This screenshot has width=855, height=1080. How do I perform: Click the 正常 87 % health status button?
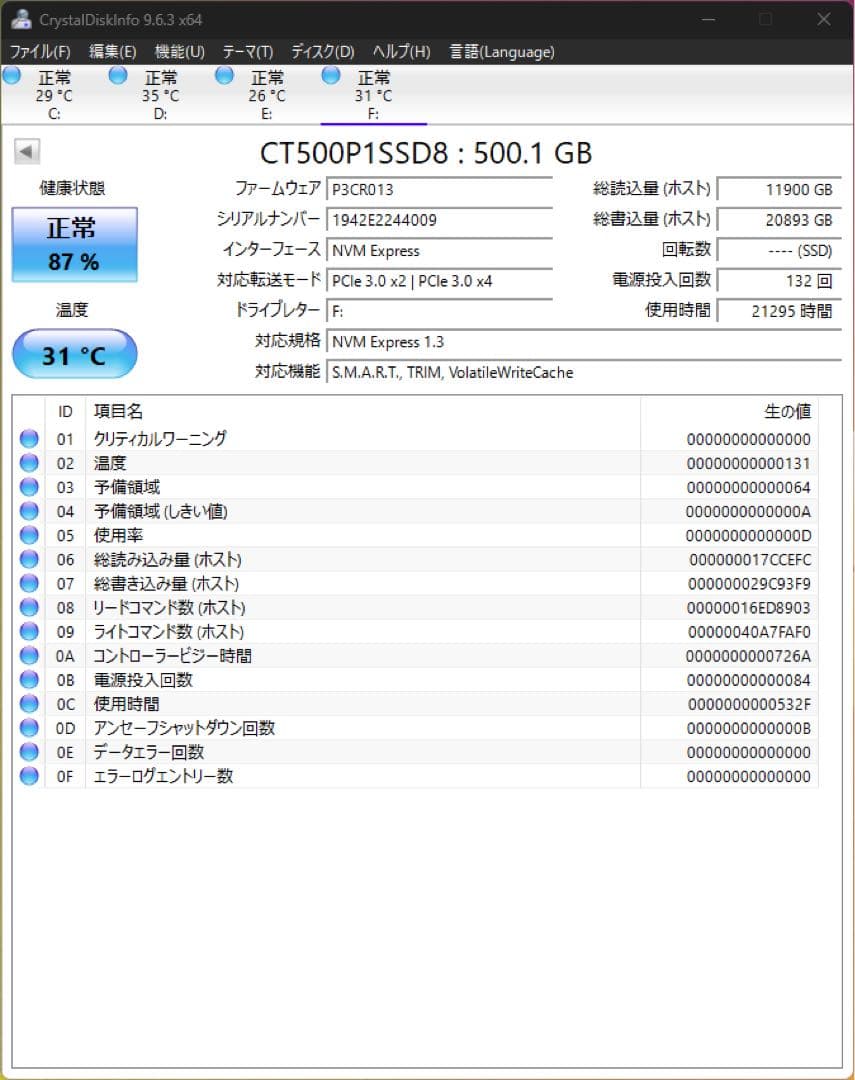(x=74, y=245)
